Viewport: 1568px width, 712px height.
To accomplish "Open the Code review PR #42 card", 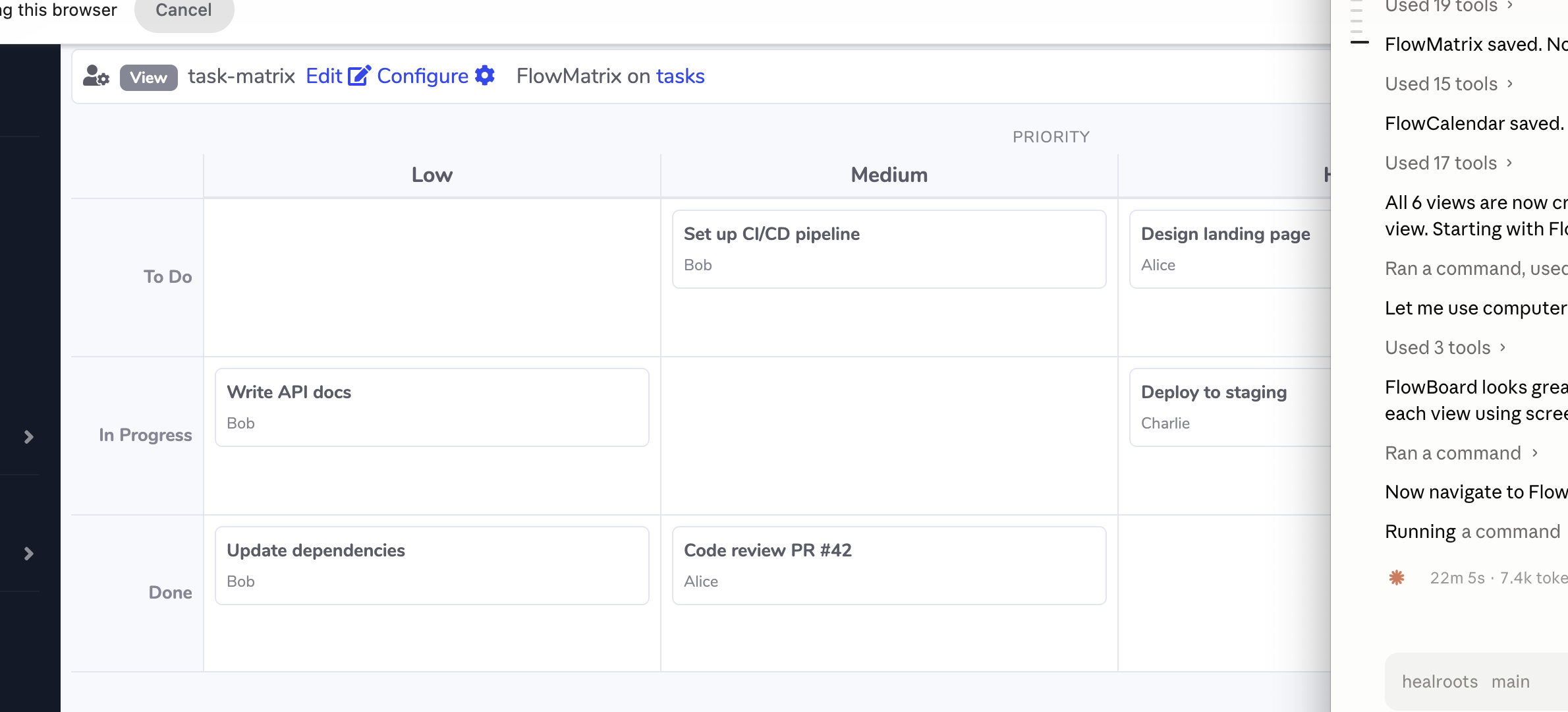I will tap(889, 566).
